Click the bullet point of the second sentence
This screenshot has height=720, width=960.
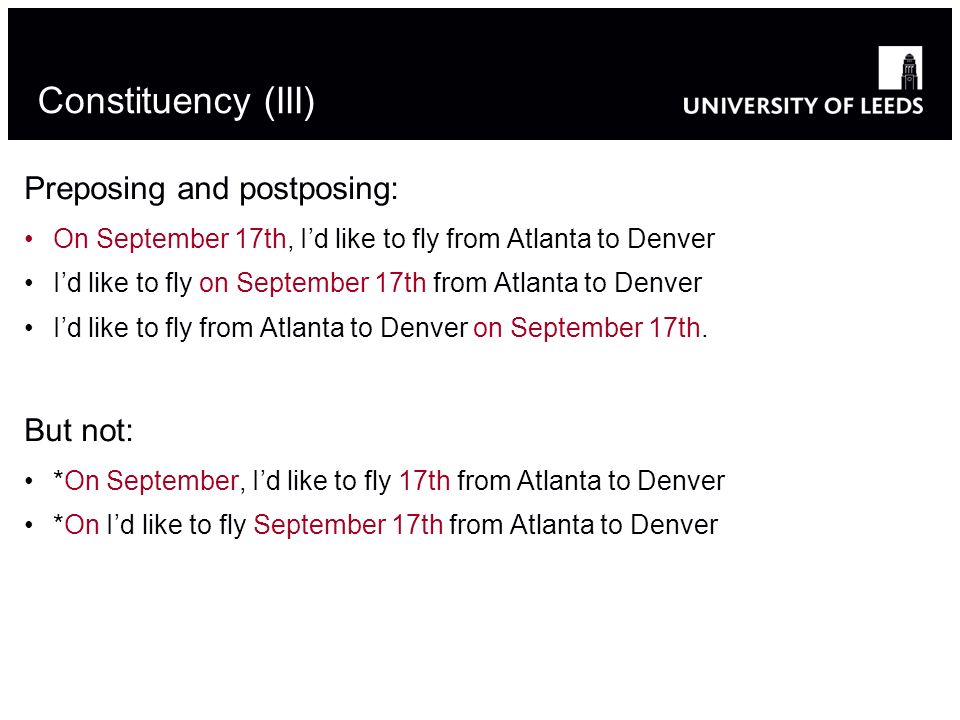tap(29, 283)
